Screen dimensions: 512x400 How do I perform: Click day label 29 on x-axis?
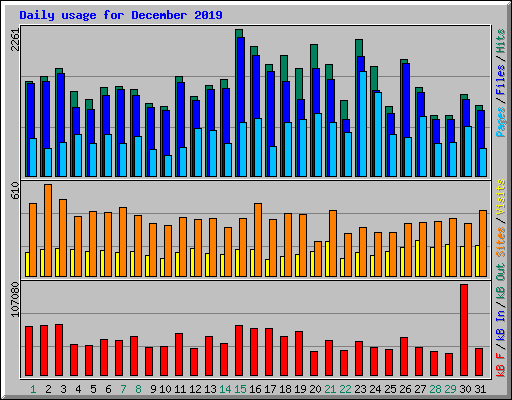pyautogui.click(x=450, y=389)
